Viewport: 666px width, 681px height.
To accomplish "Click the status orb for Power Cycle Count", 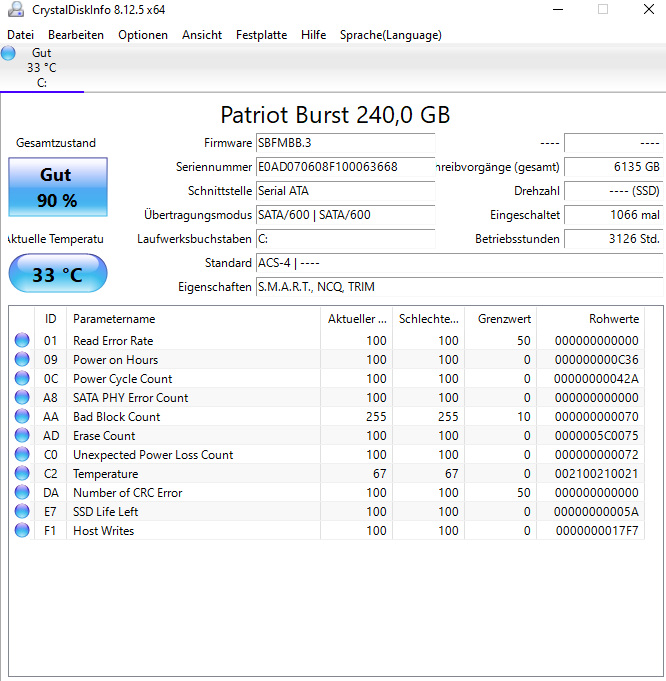I will [x=22, y=378].
